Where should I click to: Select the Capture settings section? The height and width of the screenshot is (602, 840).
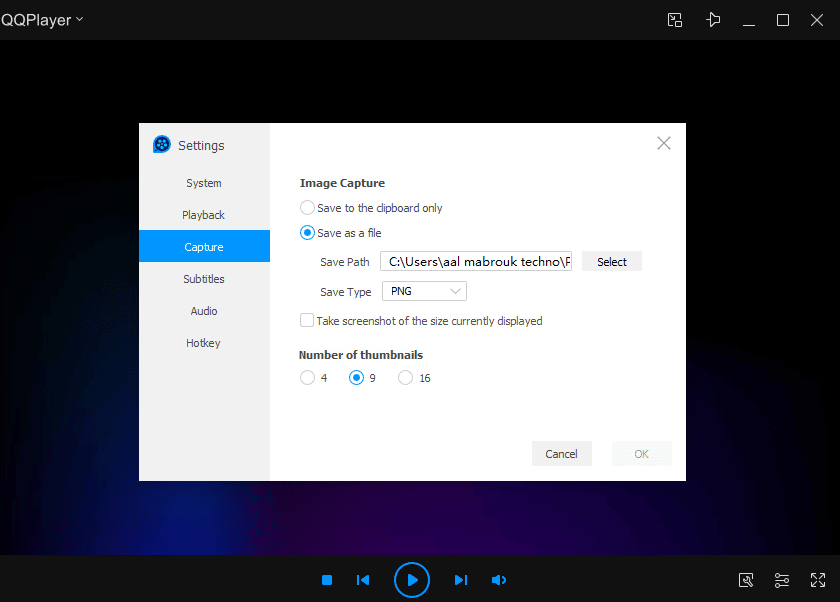click(204, 246)
